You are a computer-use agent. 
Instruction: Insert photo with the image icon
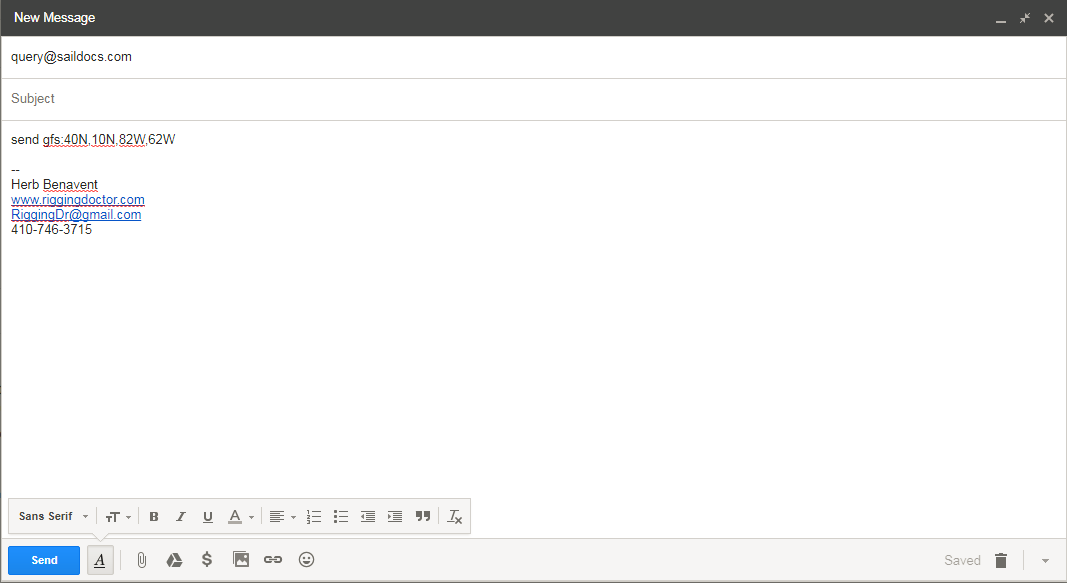point(241,559)
